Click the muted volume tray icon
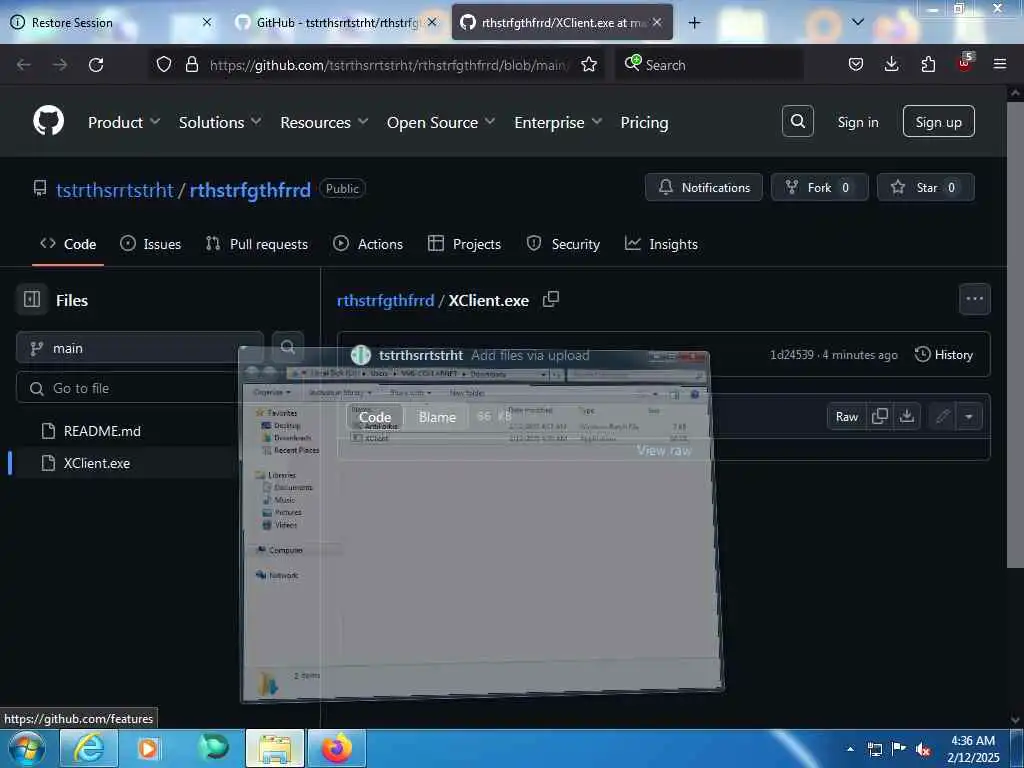 click(923, 749)
